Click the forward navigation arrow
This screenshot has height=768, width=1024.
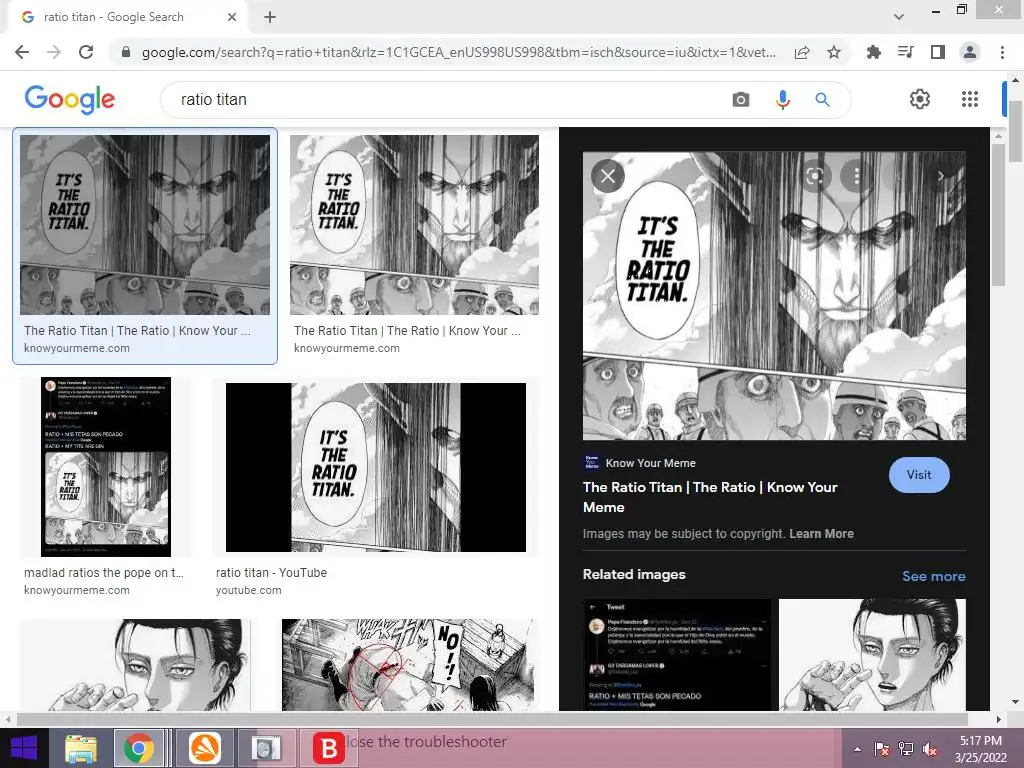click(54, 52)
